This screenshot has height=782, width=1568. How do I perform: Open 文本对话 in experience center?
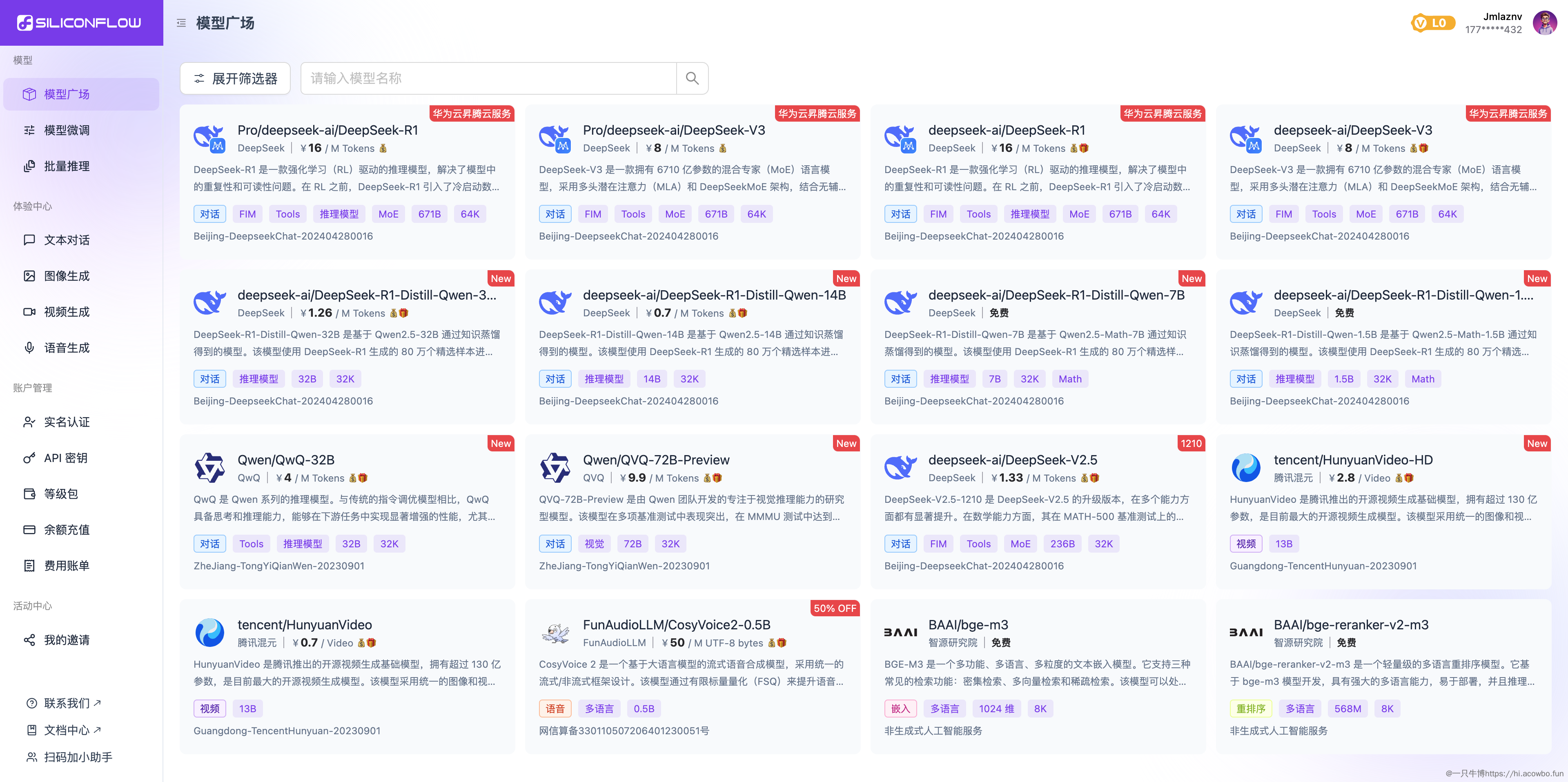pos(67,240)
